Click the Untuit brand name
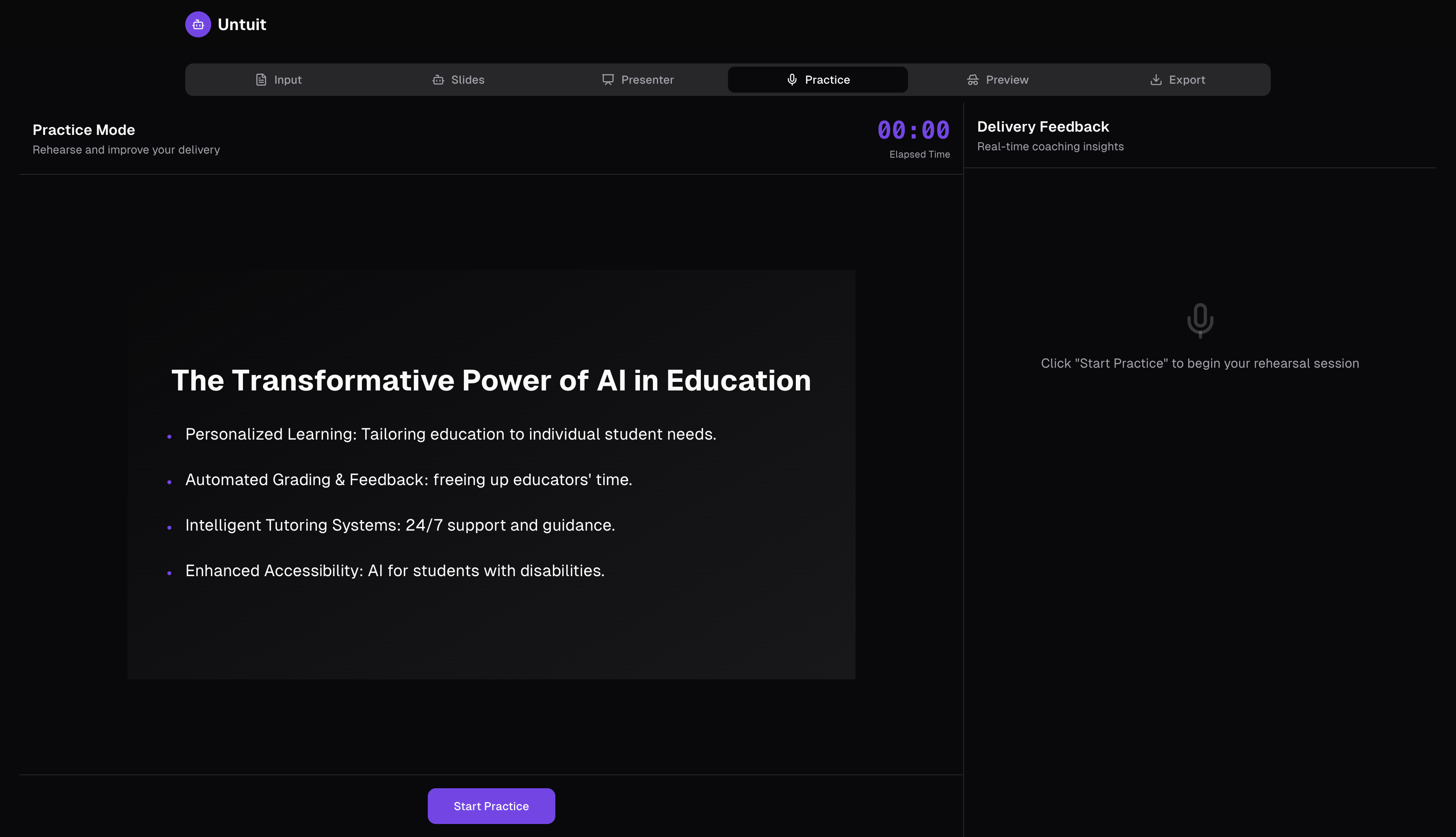Screen dimensions: 1456x837 point(241,24)
